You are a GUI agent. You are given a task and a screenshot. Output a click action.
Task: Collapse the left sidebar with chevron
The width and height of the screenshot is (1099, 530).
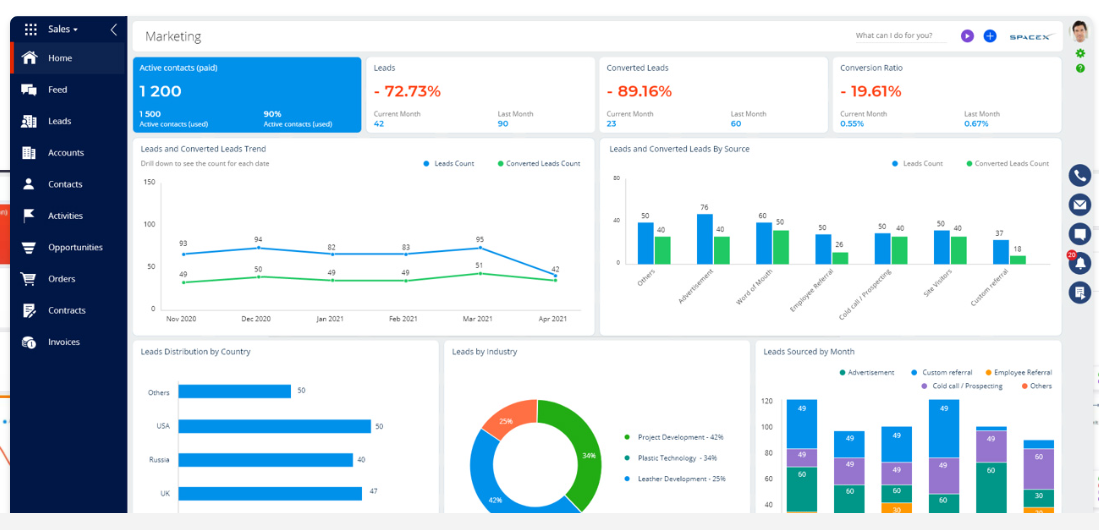coord(113,30)
